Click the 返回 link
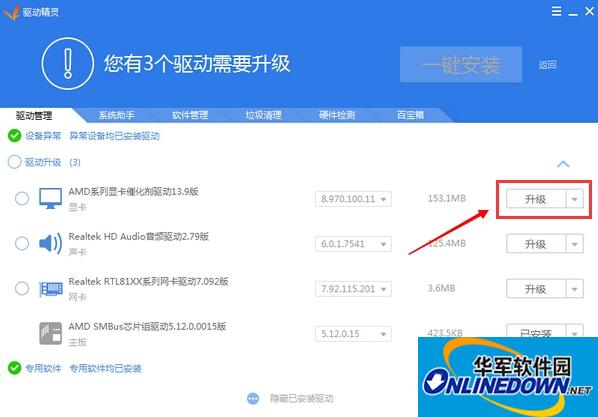The width and height of the screenshot is (598, 417). click(547, 65)
